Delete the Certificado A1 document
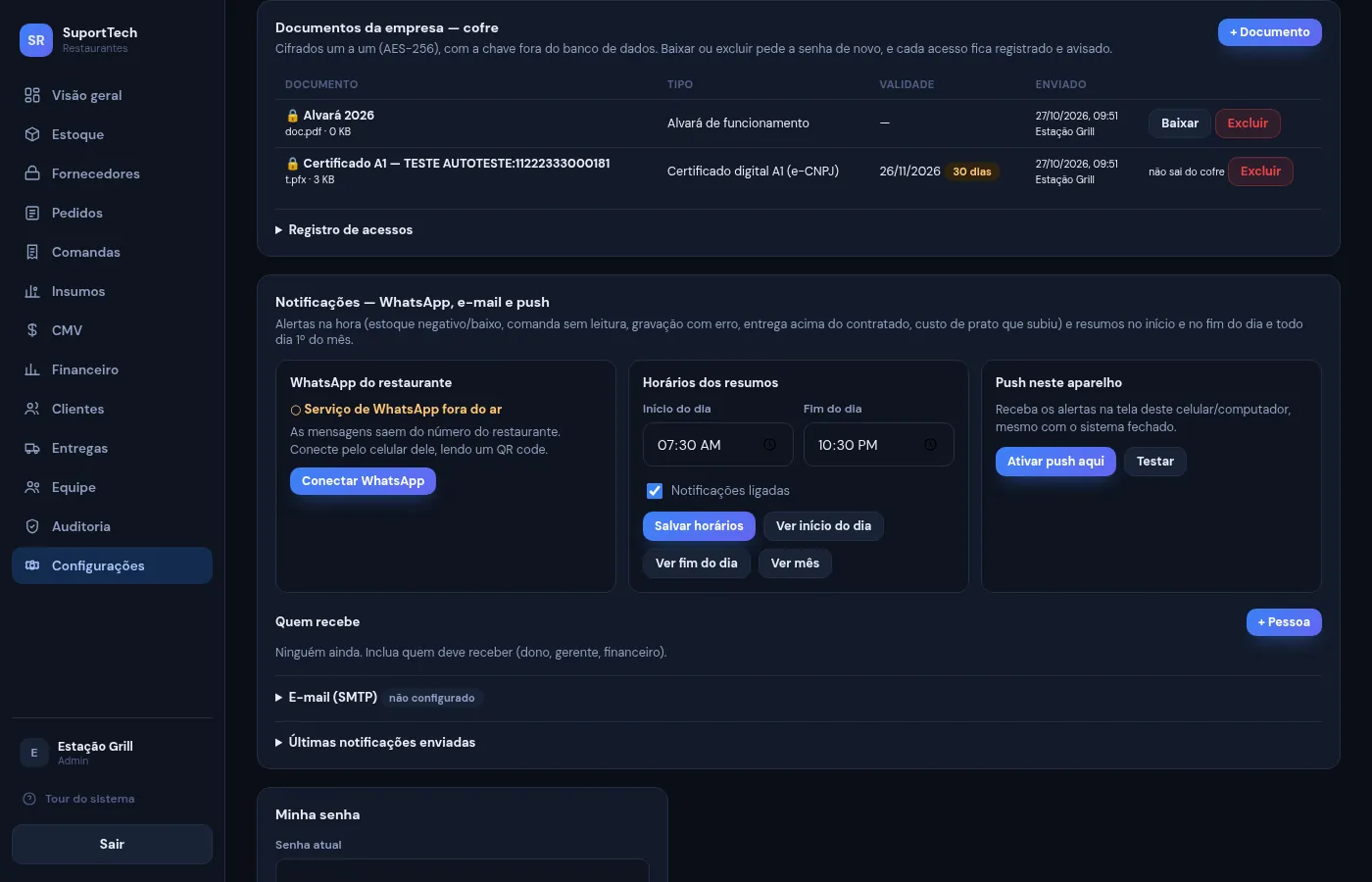 [1260, 171]
